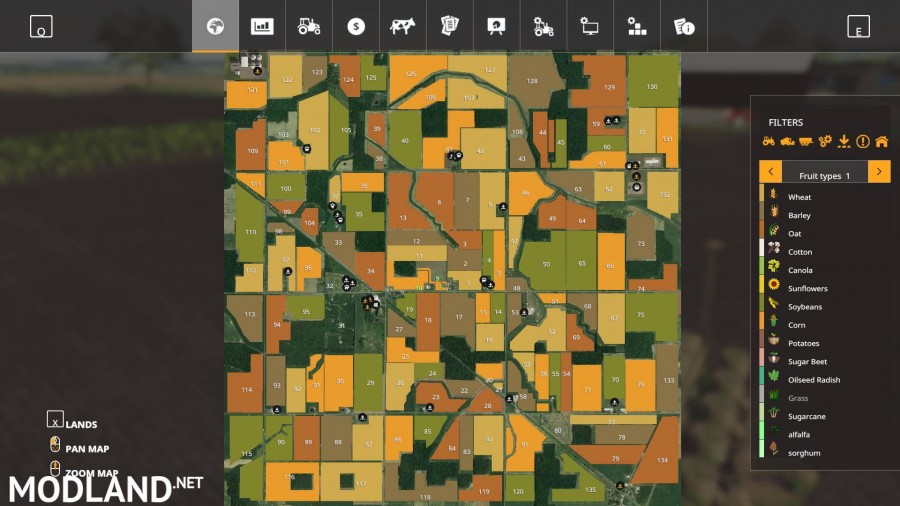Toggle the exclamation mark filter icon
Screen dimensions: 900x506
tap(863, 141)
